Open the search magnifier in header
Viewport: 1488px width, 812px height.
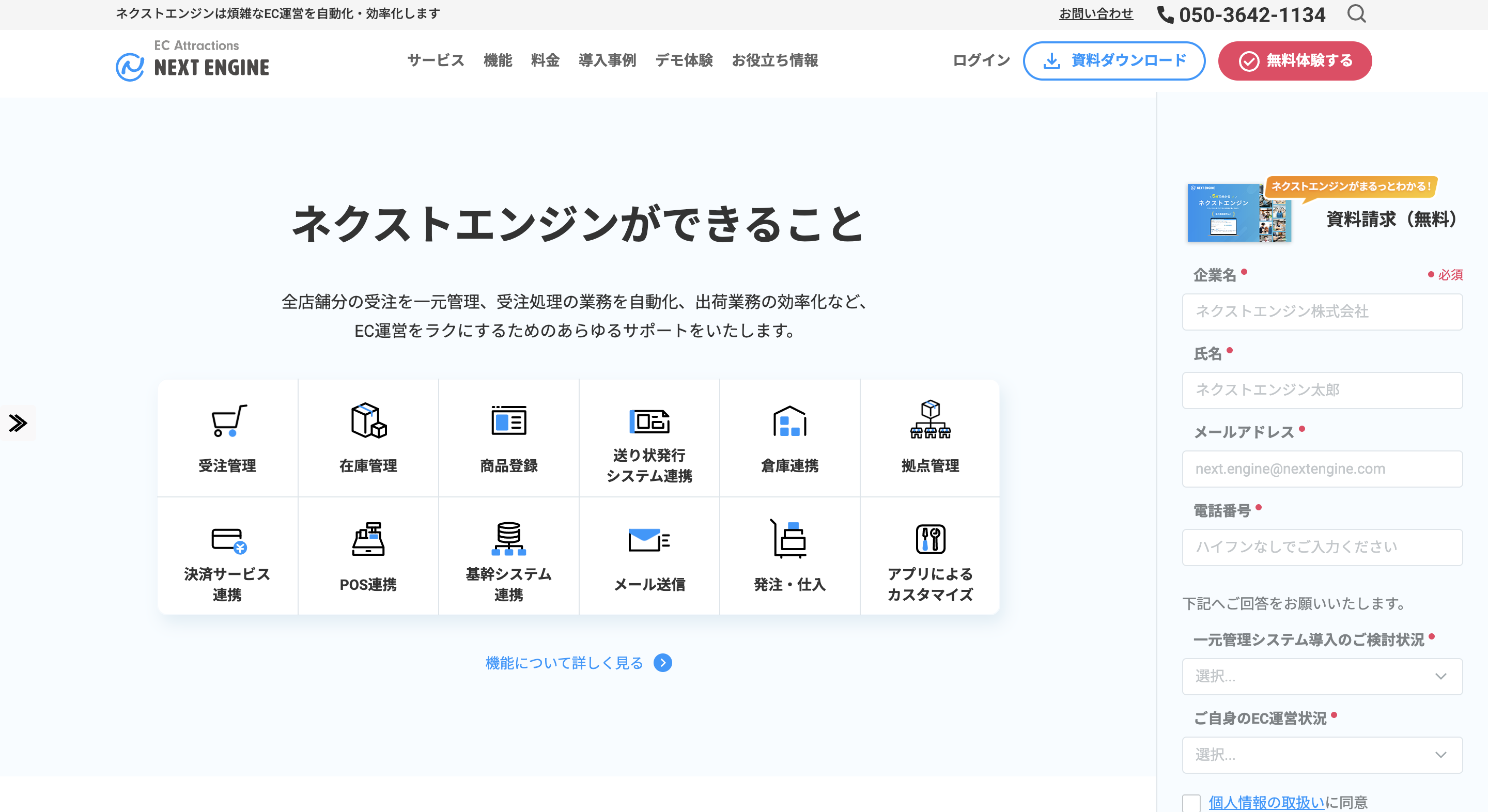click(x=1356, y=14)
